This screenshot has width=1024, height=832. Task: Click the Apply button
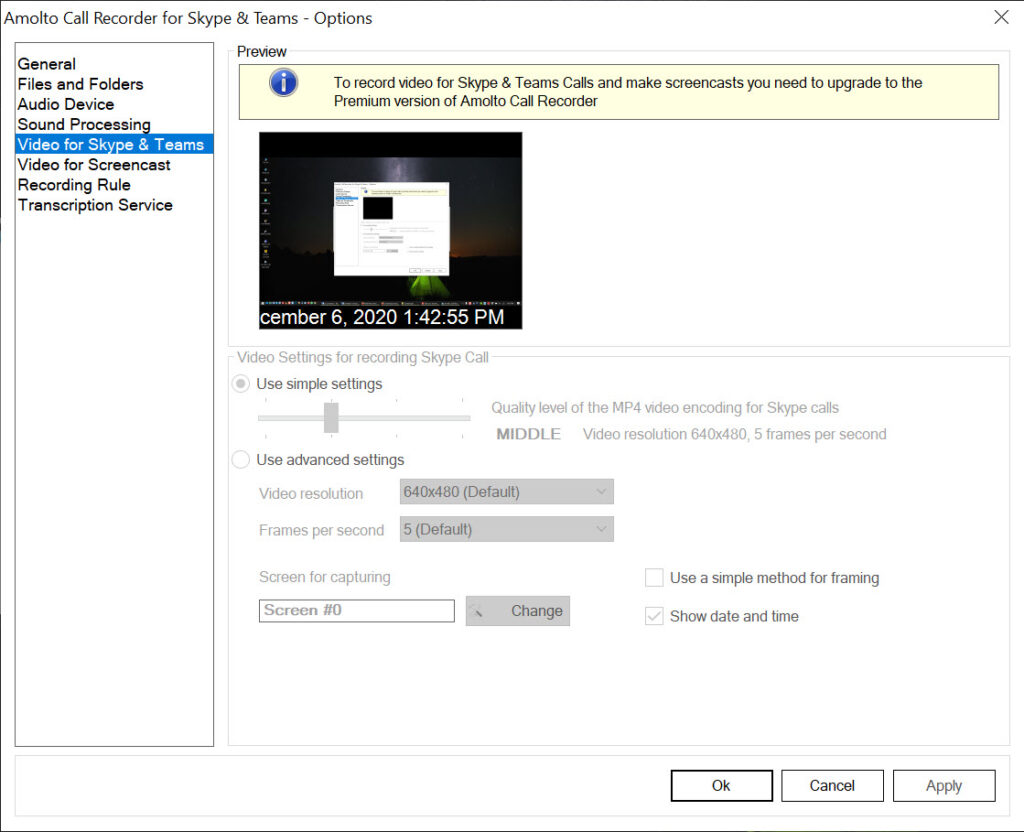tap(944, 786)
